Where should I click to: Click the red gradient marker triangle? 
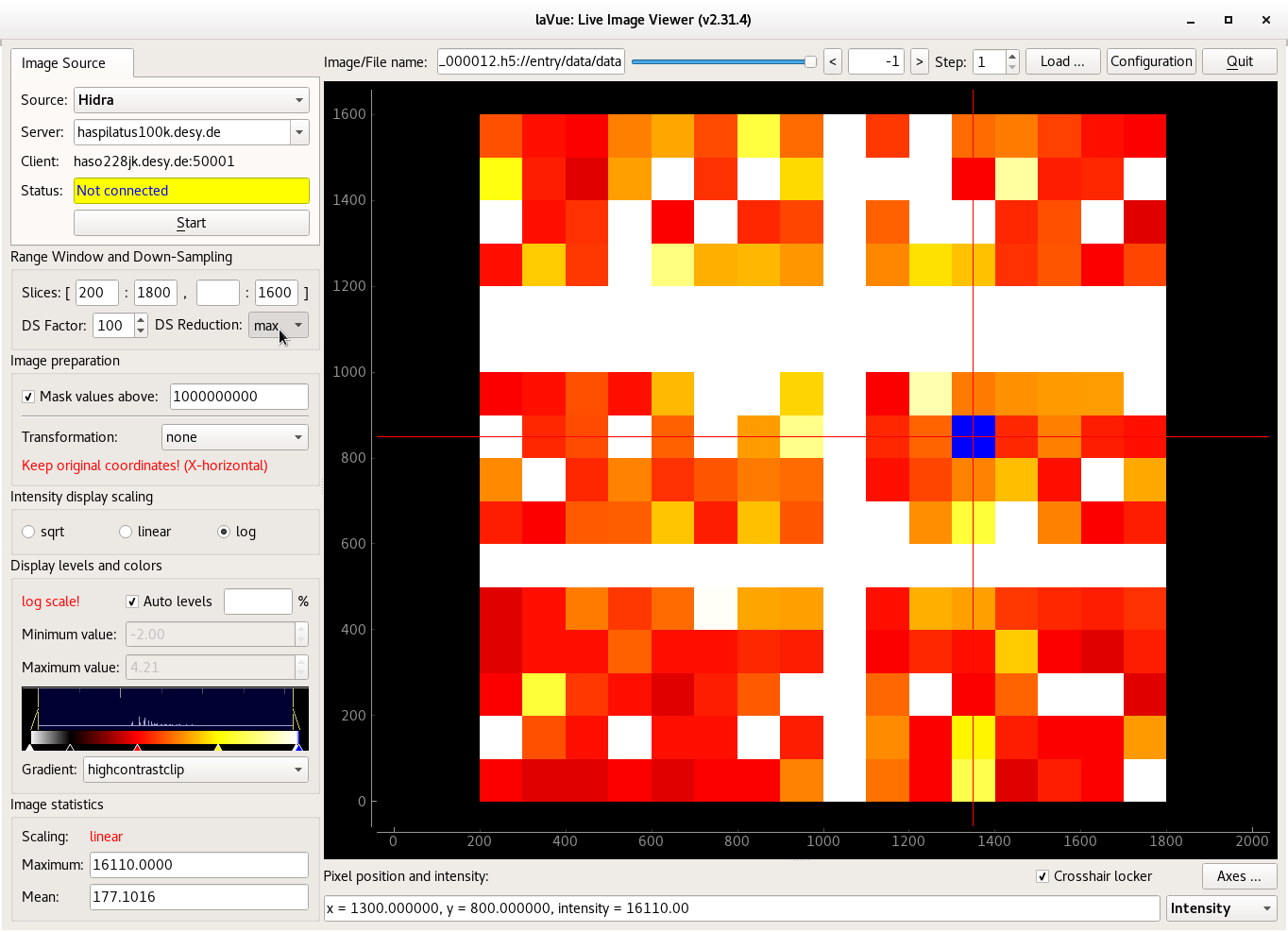tap(138, 748)
